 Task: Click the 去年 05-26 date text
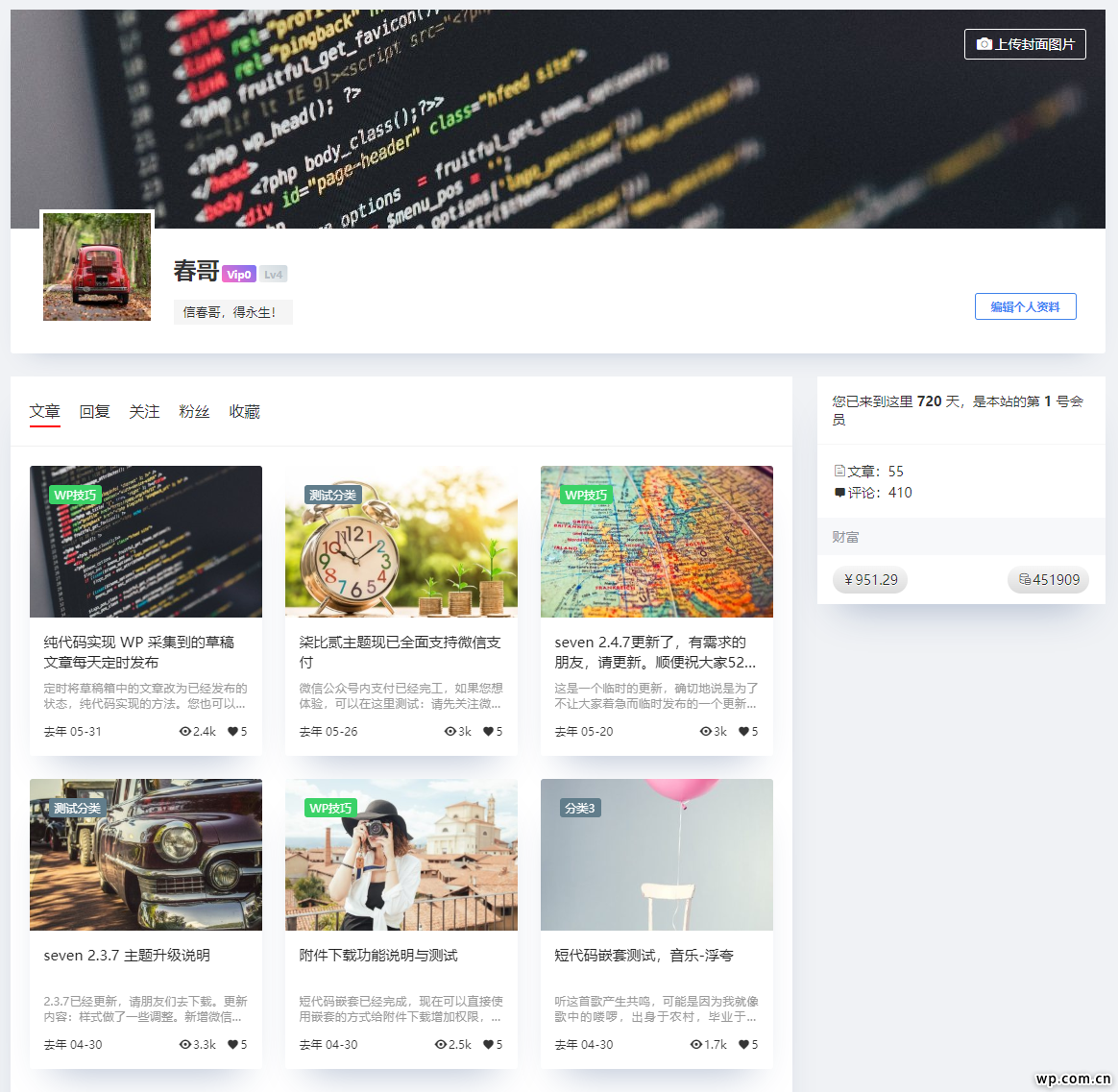328,731
